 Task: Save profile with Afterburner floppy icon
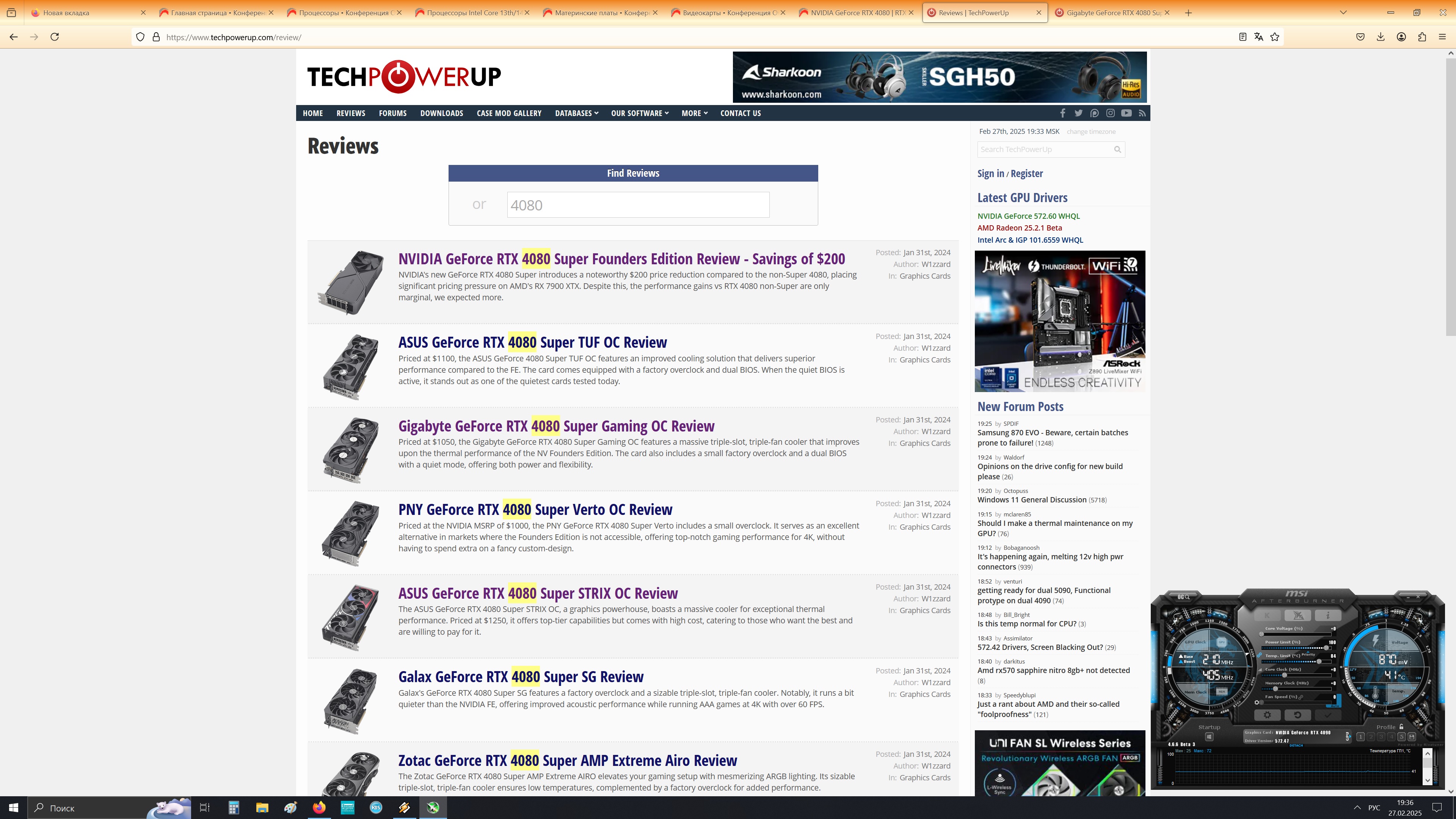1411,737
